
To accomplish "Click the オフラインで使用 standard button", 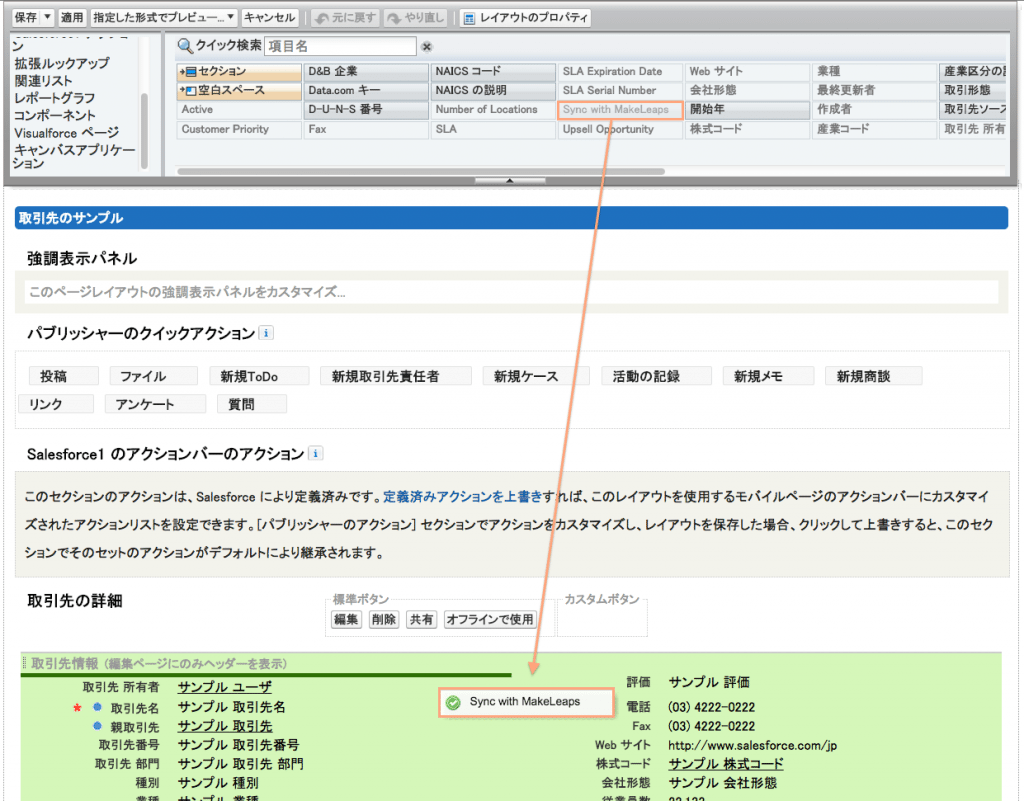I will click(x=490, y=619).
